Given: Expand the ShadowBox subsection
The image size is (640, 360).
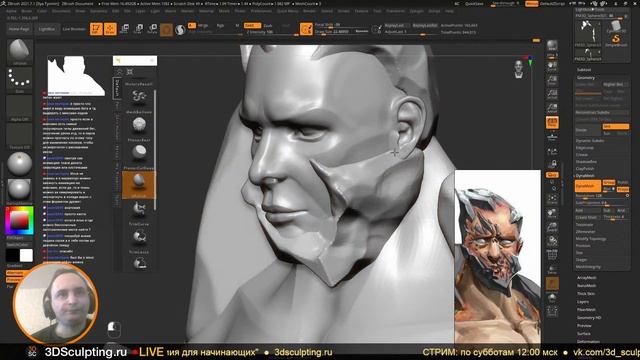Looking at the screenshot, I should click(586, 162).
